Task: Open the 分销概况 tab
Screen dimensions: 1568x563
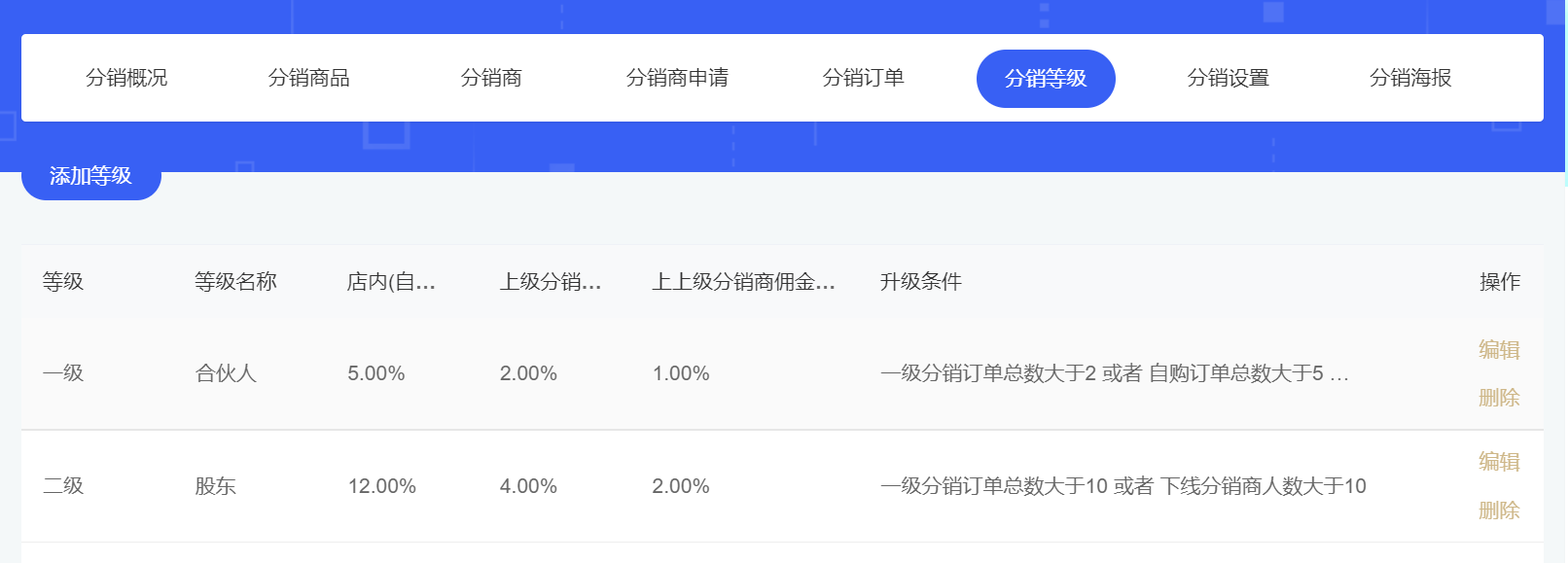Action: pos(126,78)
